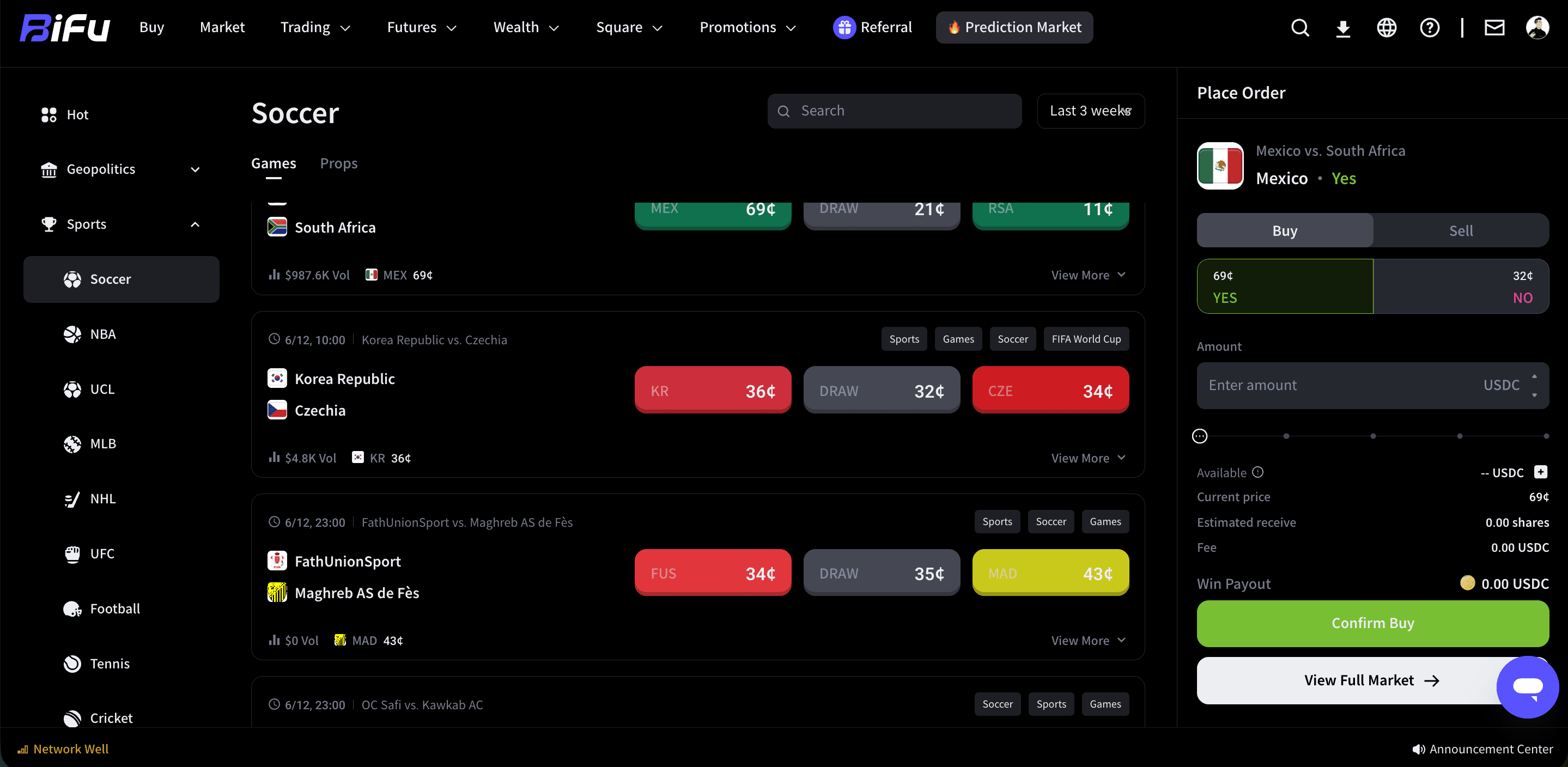This screenshot has width=1568, height=767.
Task: Open the Trading menu dropdown
Action: pyautogui.click(x=315, y=27)
